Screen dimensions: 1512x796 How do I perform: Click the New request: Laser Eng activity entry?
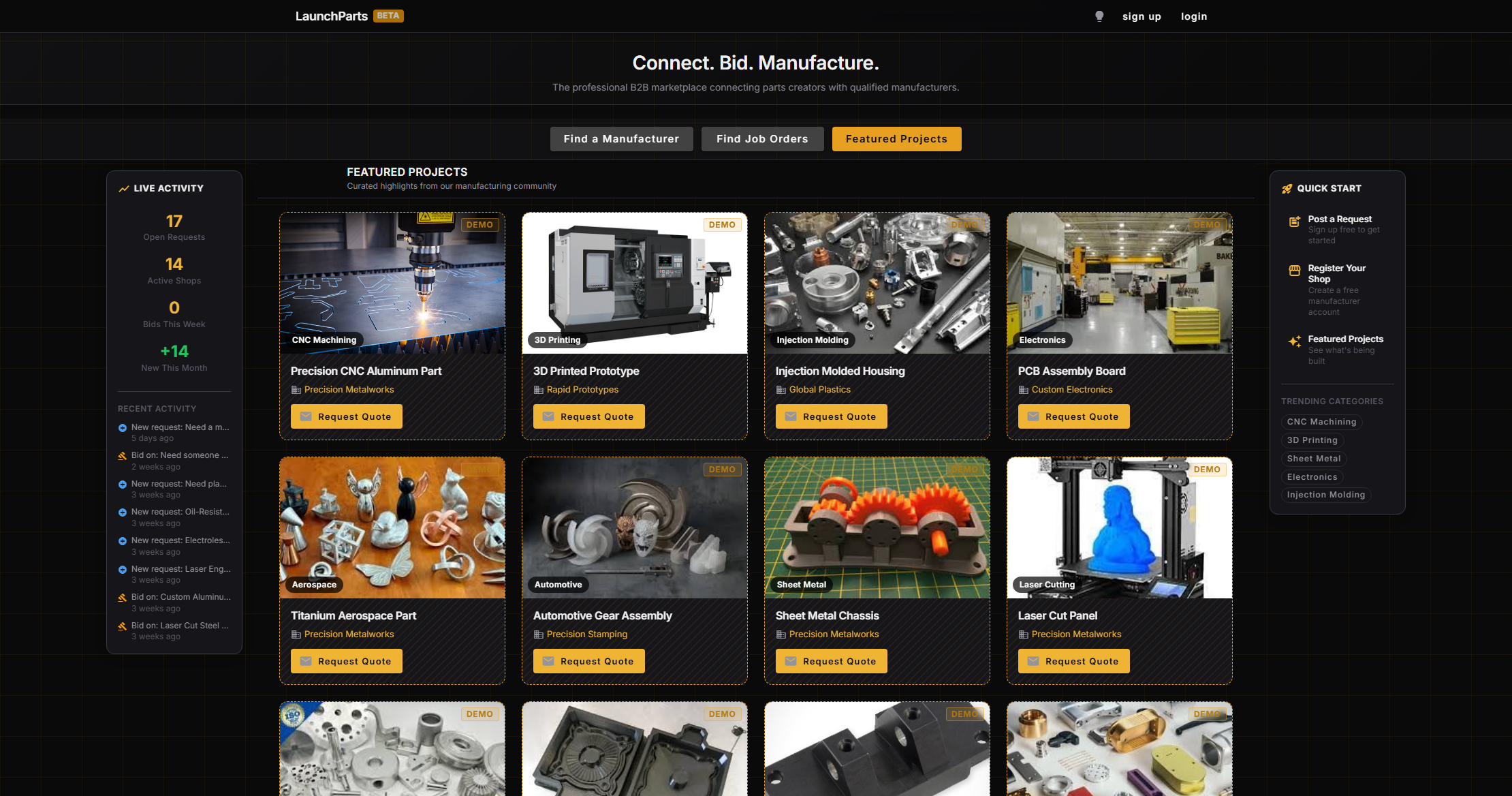[180, 568]
